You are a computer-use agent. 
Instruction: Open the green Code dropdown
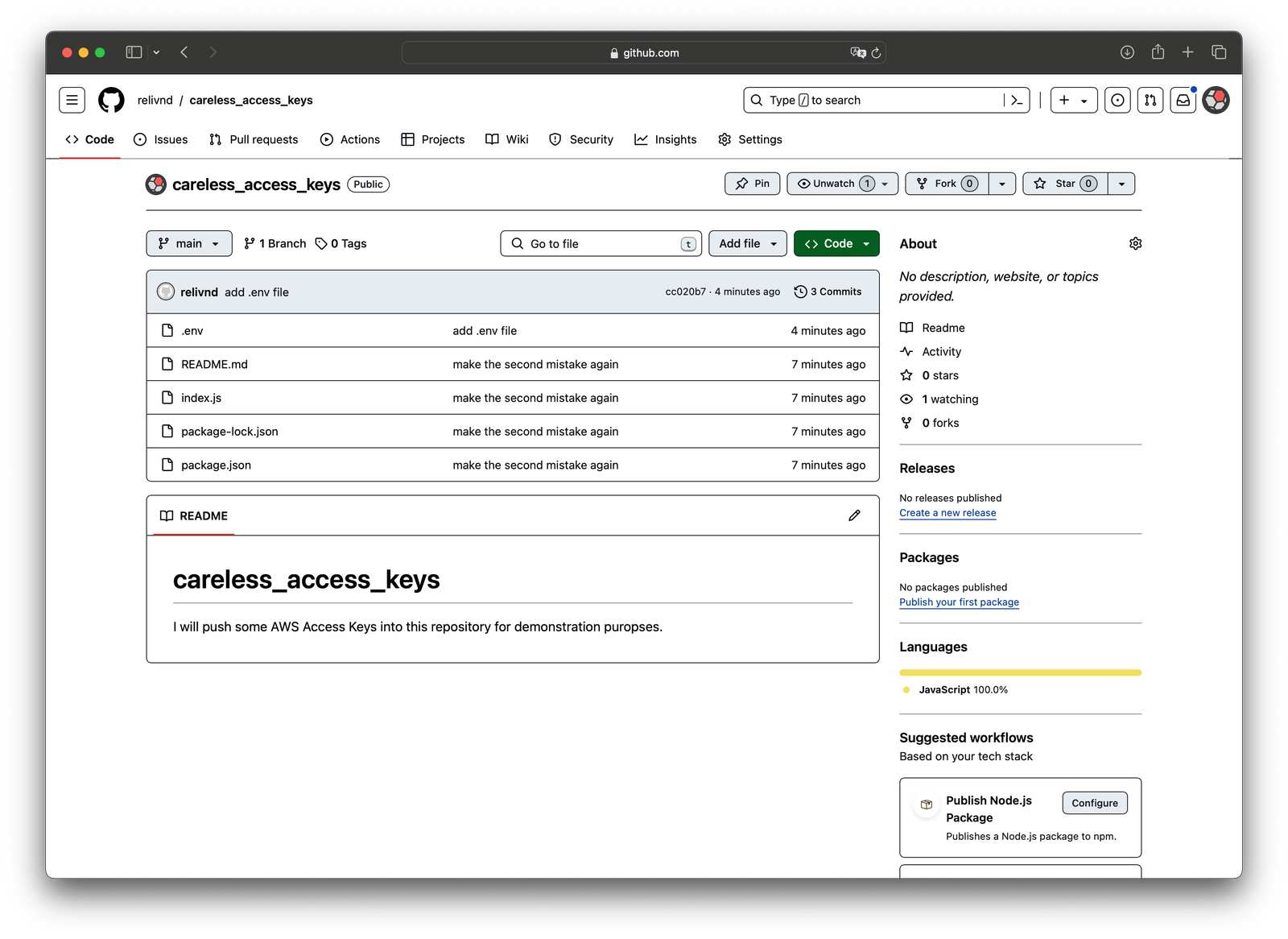click(836, 243)
